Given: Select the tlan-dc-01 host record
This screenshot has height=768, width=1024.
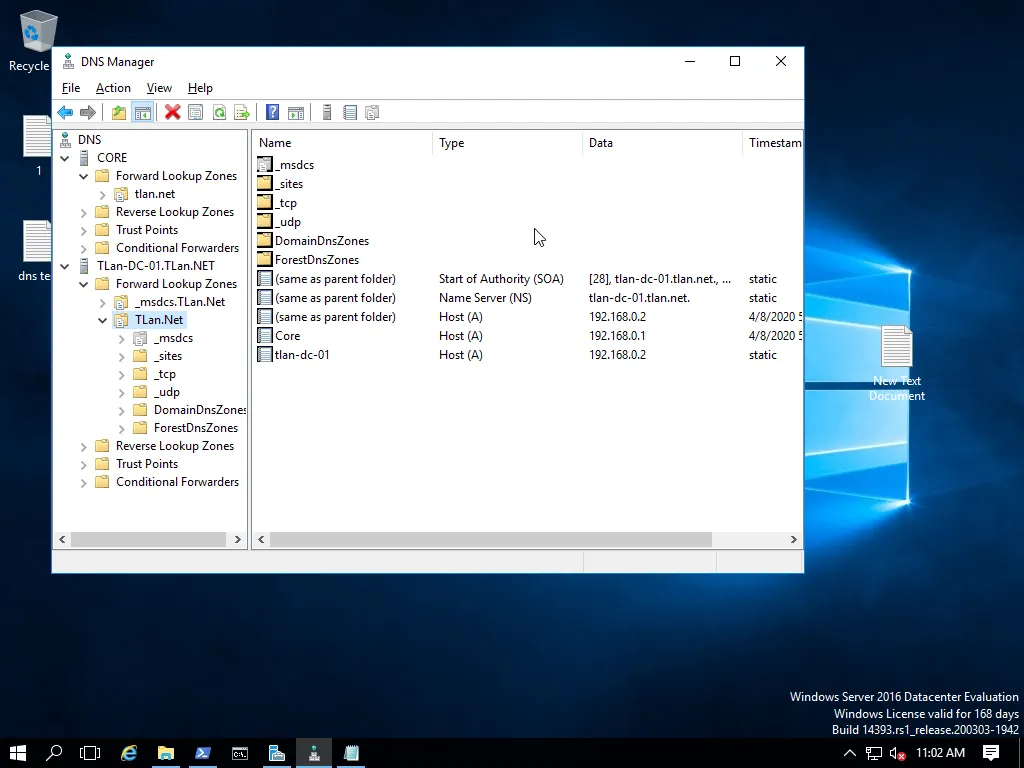Looking at the screenshot, I should pos(529,355).
